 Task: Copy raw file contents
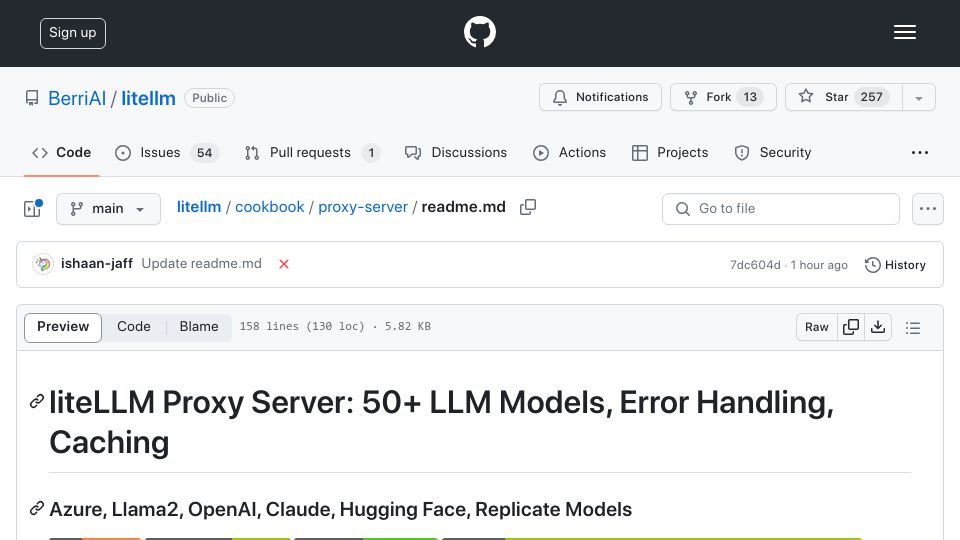(x=850, y=328)
